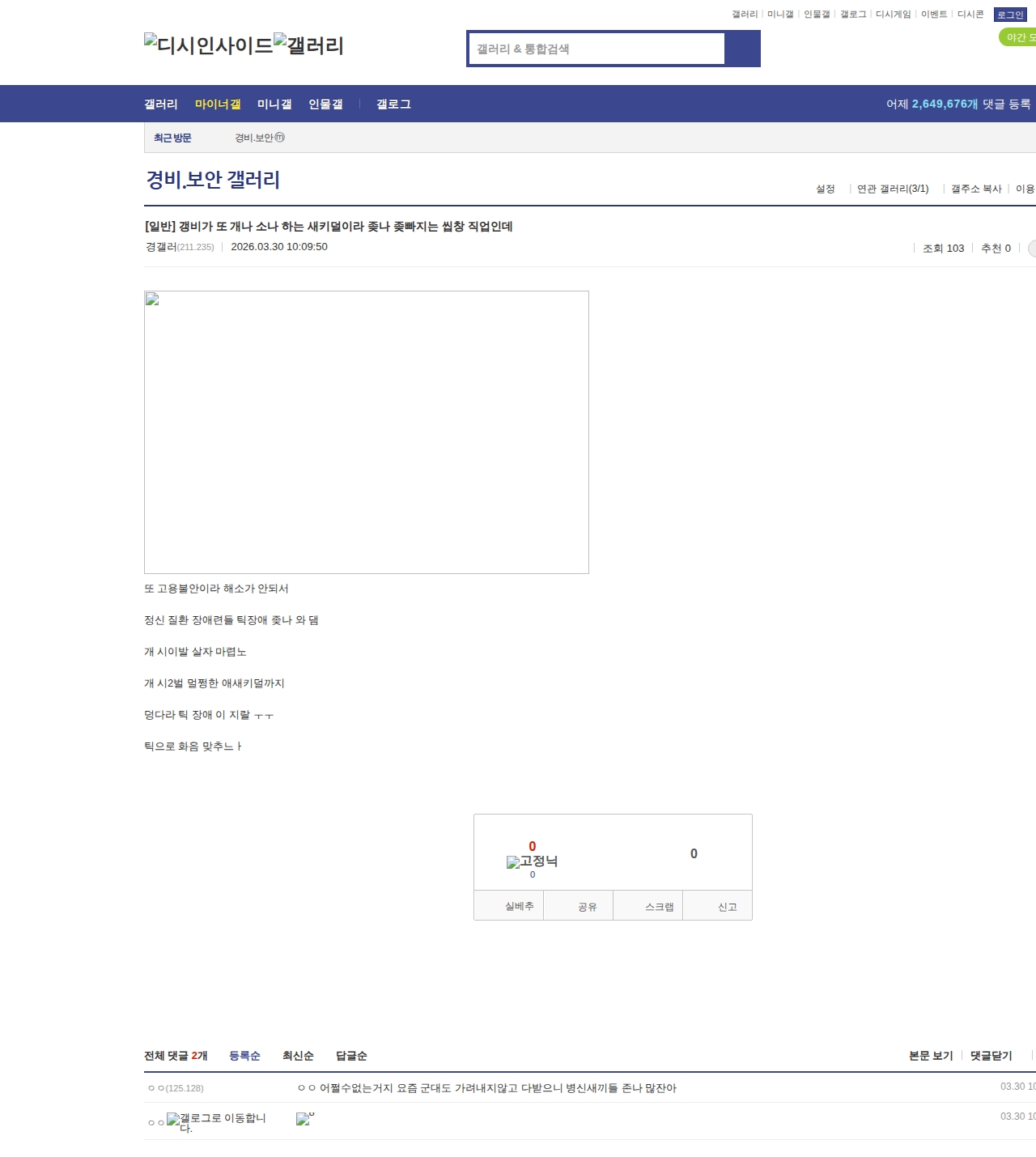Open 미니갤 link in top utility bar

point(780,15)
